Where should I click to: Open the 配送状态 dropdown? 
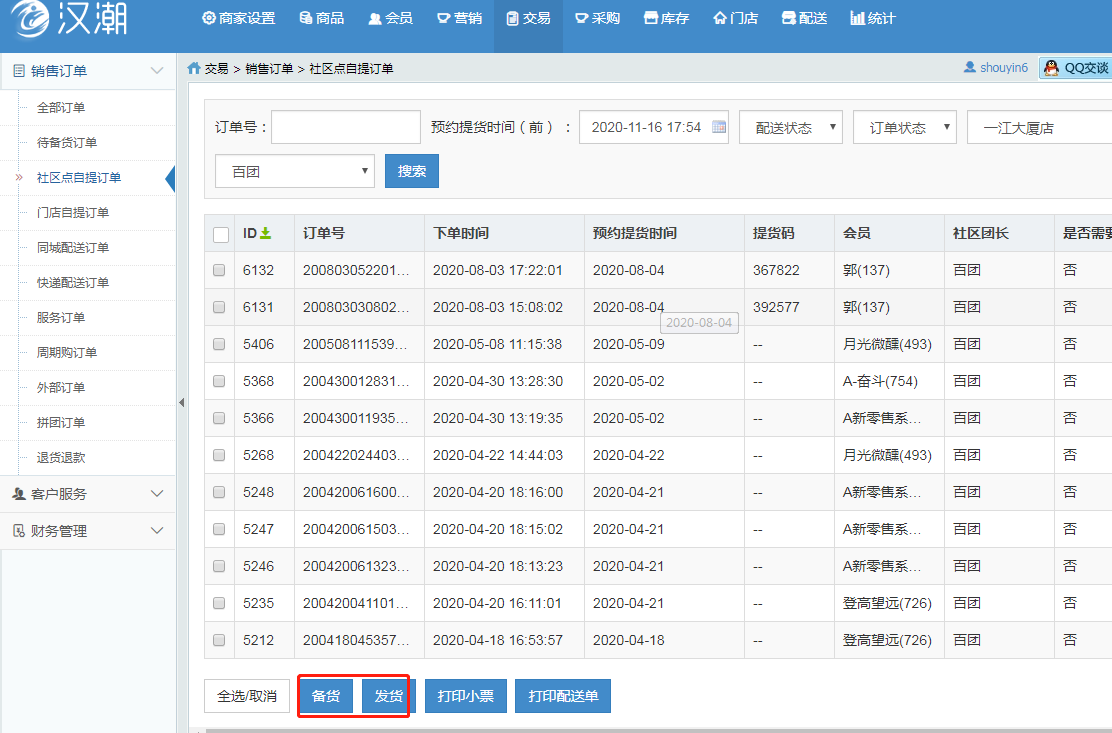790,128
